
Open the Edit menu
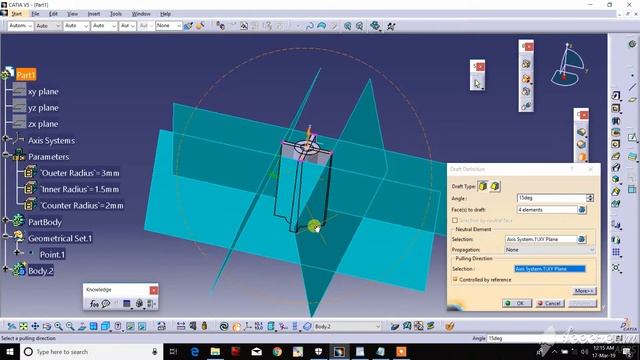tap(53, 14)
